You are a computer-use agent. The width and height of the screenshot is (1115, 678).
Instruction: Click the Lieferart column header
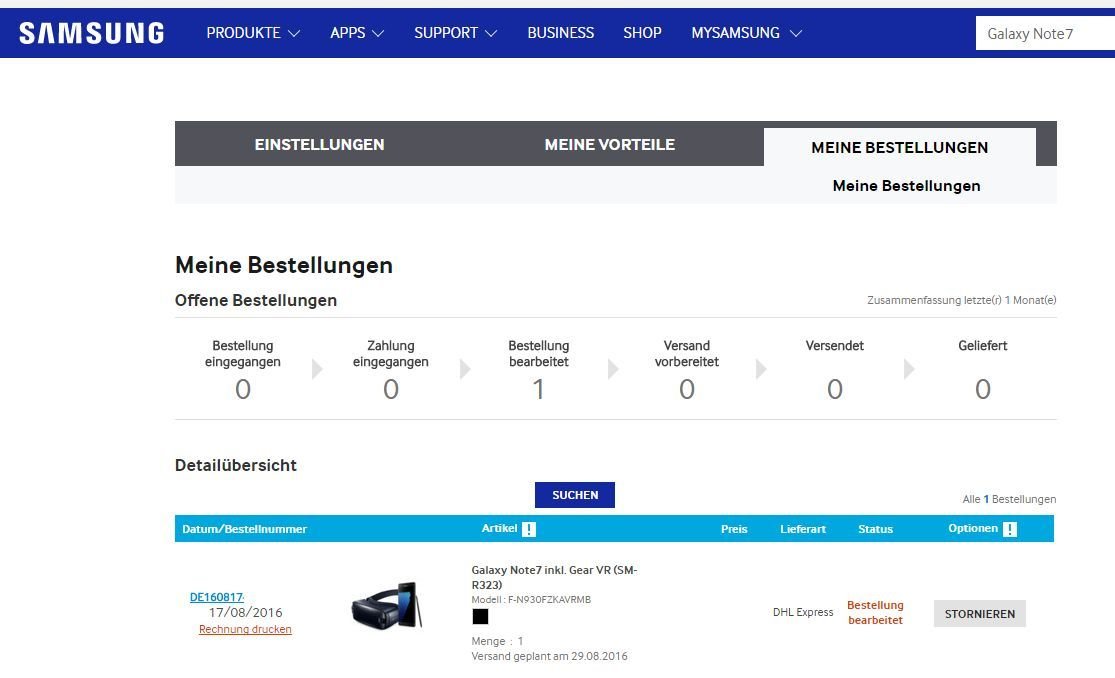pos(803,529)
